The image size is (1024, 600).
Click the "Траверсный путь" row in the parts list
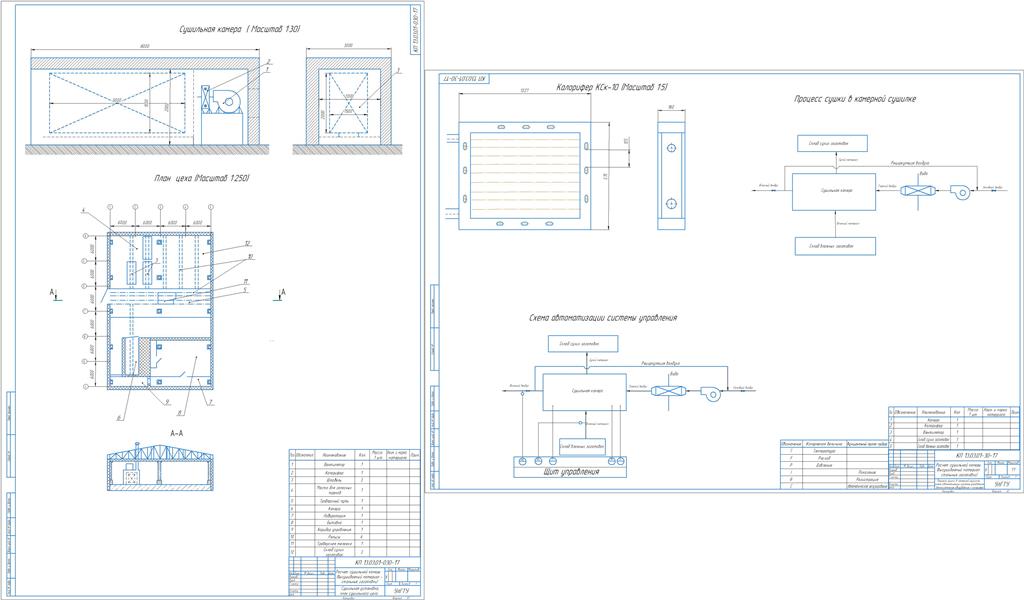coord(355,501)
